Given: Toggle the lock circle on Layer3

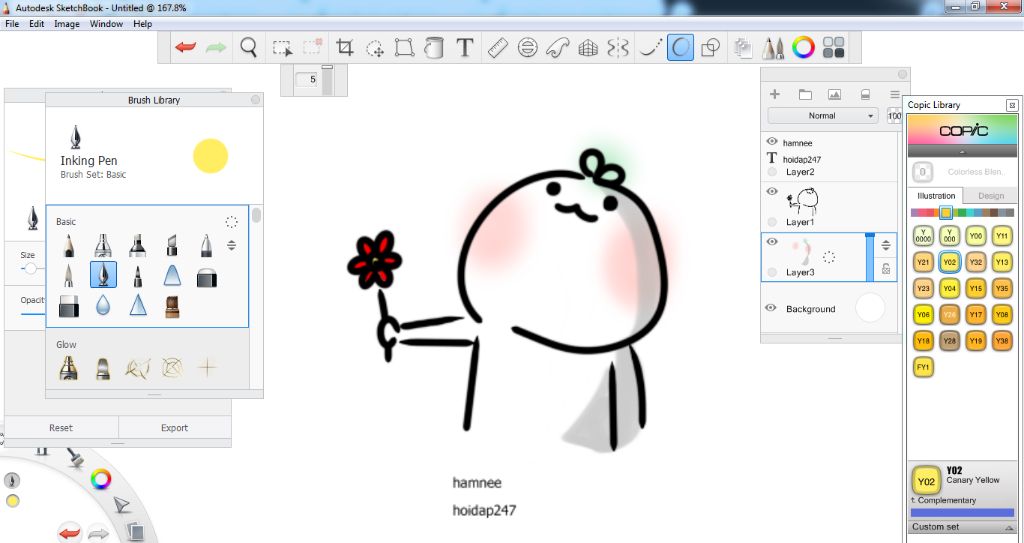Looking at the screenshot, I should click(773, 272).
